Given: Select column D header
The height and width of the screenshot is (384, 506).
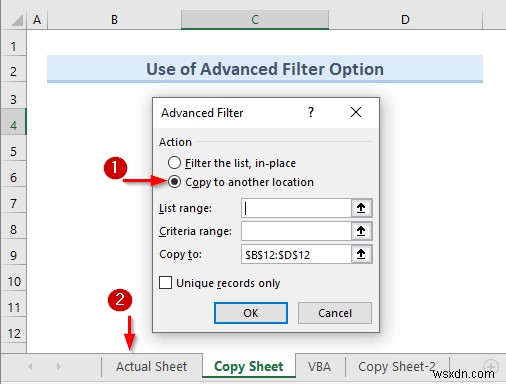Looking at the screenshot, I should click(x=405, y=20).
